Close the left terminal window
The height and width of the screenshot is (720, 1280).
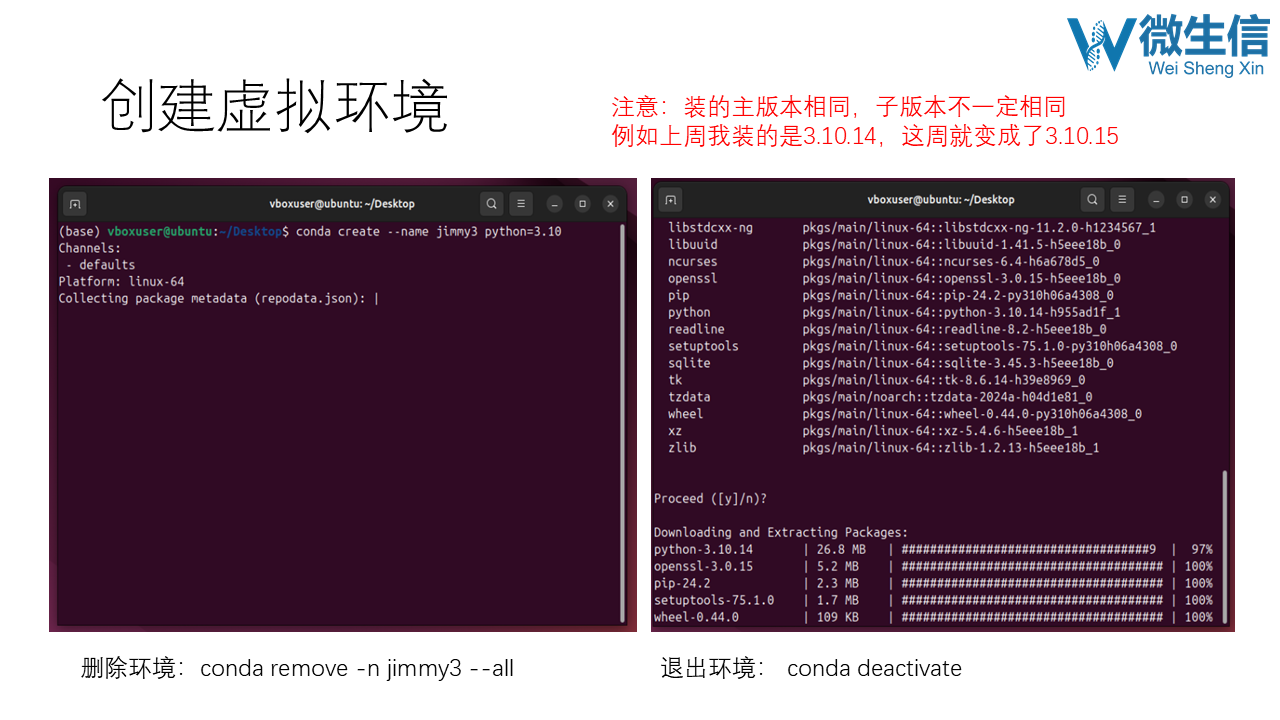pos(611,204)
